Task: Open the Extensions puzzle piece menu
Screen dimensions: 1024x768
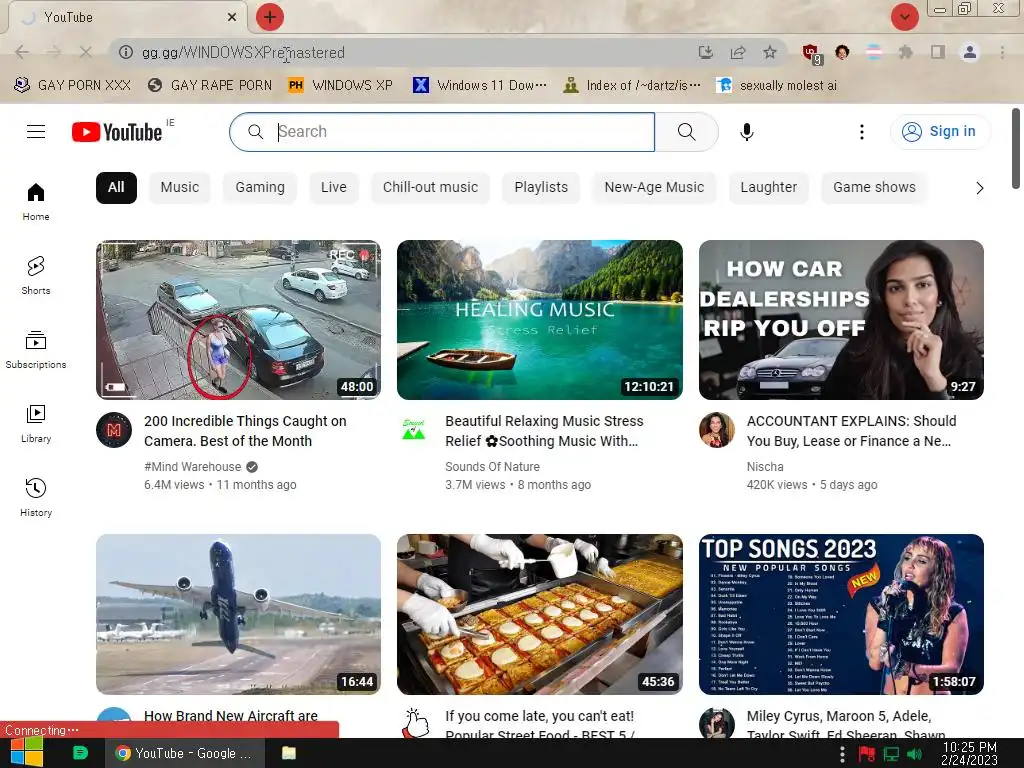Action: pyautogui.click(x=905, y=52)
